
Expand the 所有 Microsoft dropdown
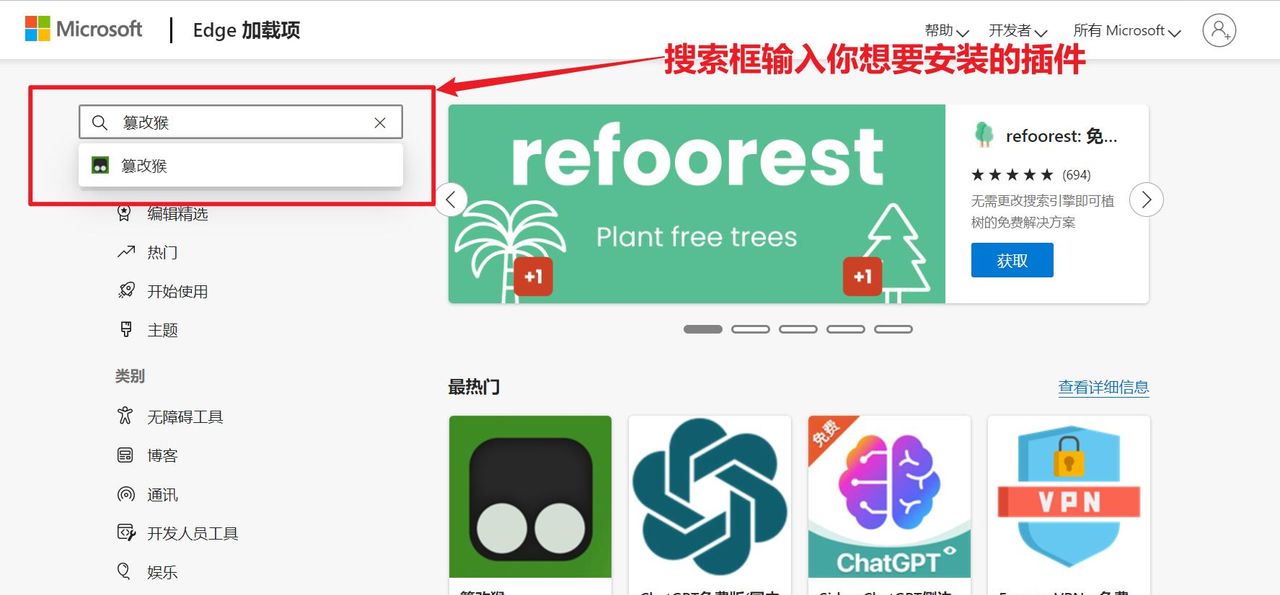tap(1127, 31)
